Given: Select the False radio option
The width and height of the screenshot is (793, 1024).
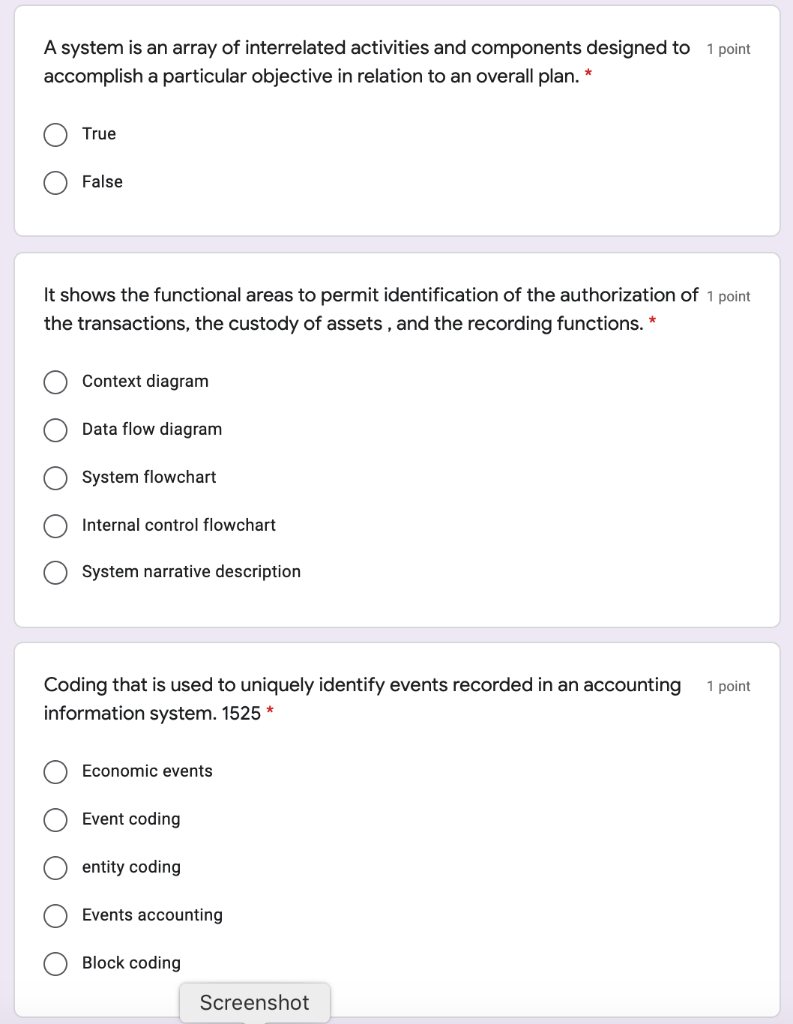Looking at the screenshot, I should (56, 182).
